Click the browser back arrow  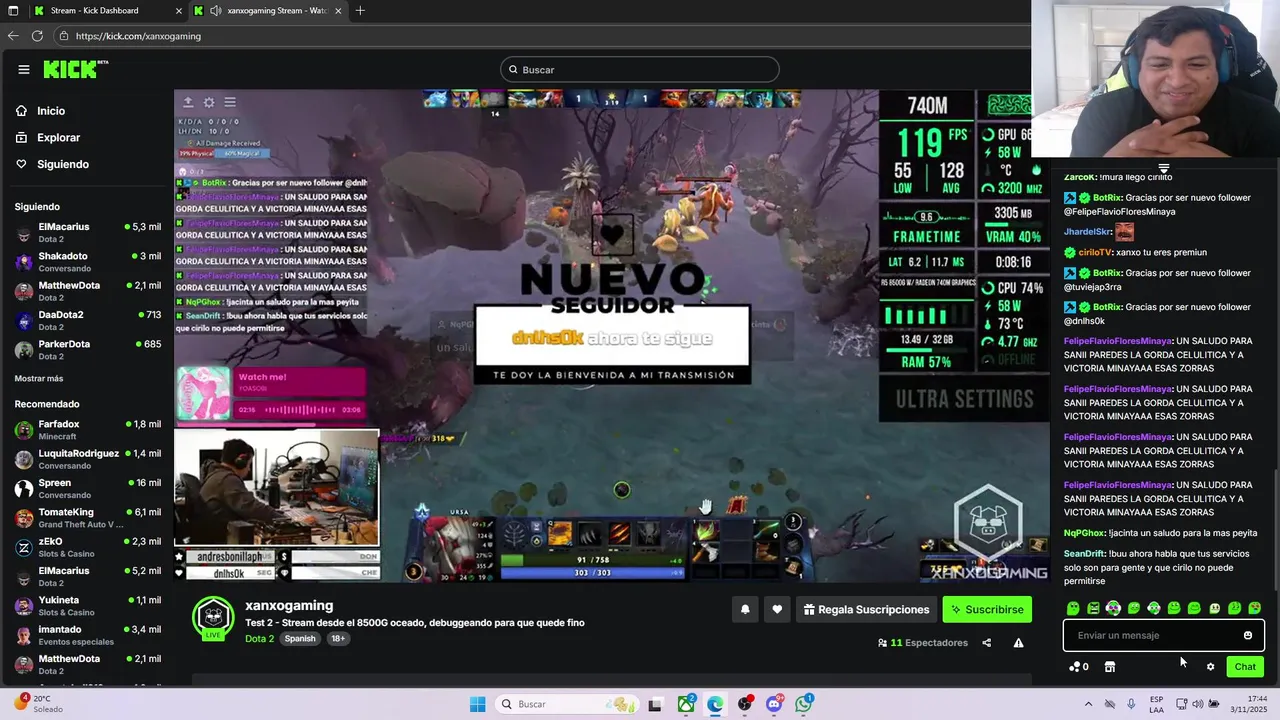click(x=13, y=35)
